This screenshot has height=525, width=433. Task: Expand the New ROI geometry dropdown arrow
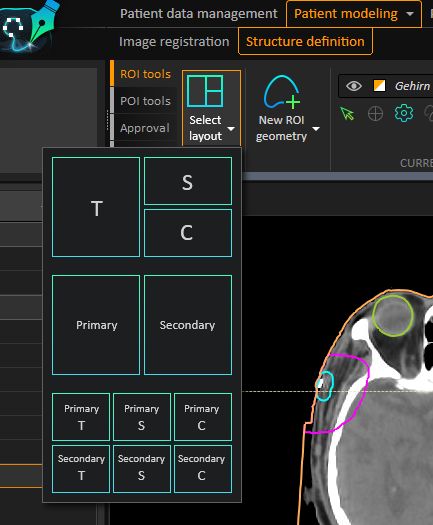pyautogui.click(x=316, y=129)
